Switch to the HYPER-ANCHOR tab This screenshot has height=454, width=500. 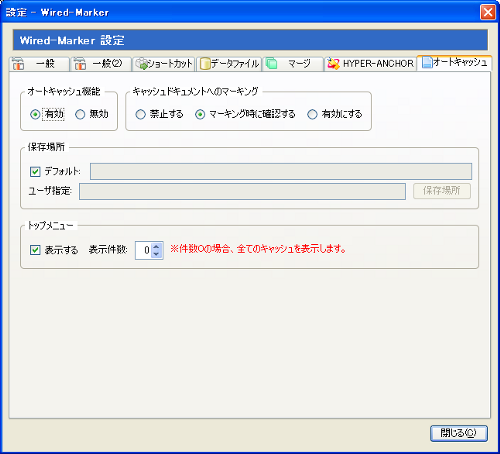pos(370,64)
